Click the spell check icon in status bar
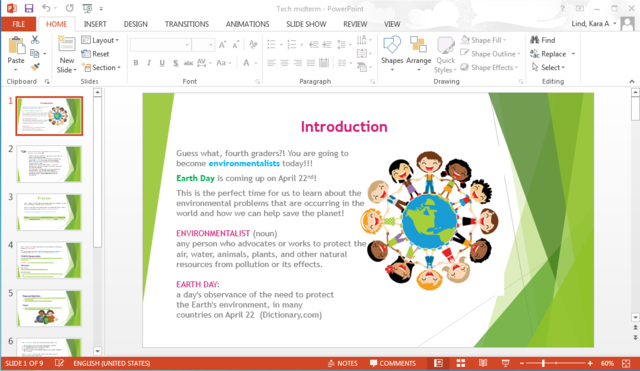Screen dimensions: 640x371 click(x=59, y=363)
